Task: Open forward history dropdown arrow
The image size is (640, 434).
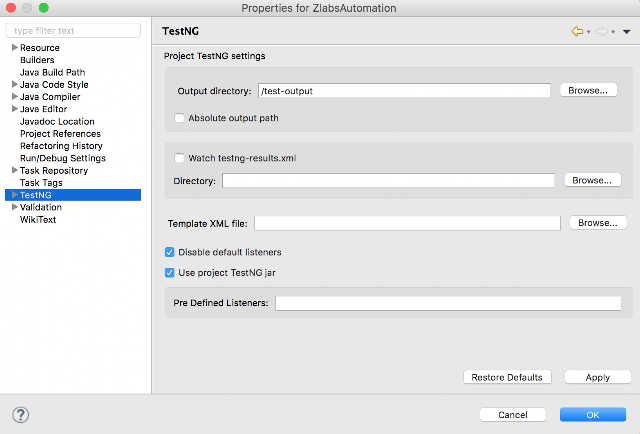Action: (x=613, y=32)
